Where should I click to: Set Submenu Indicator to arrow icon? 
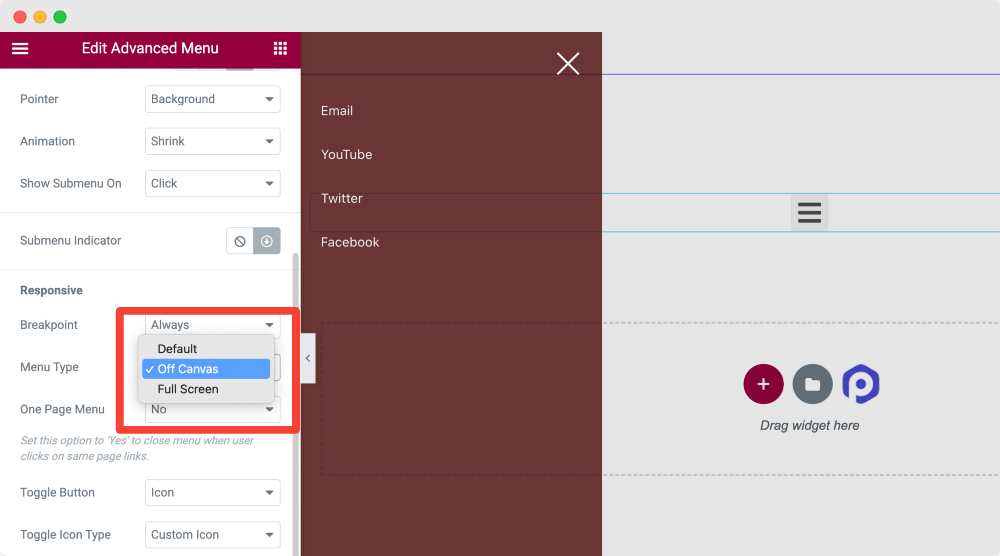pyautogui.click(x=267, y=241)
